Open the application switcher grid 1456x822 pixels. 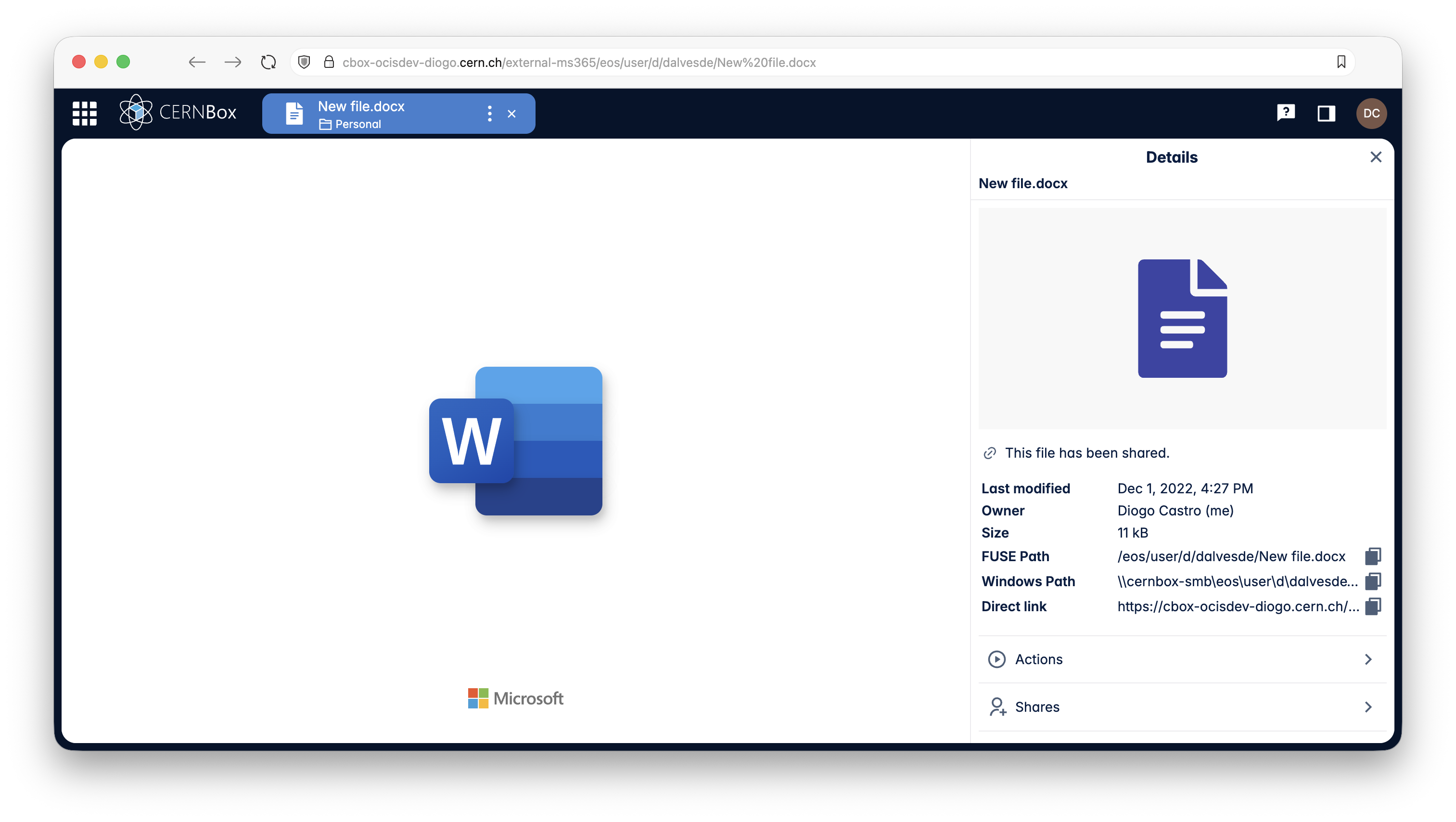point(85,113)
